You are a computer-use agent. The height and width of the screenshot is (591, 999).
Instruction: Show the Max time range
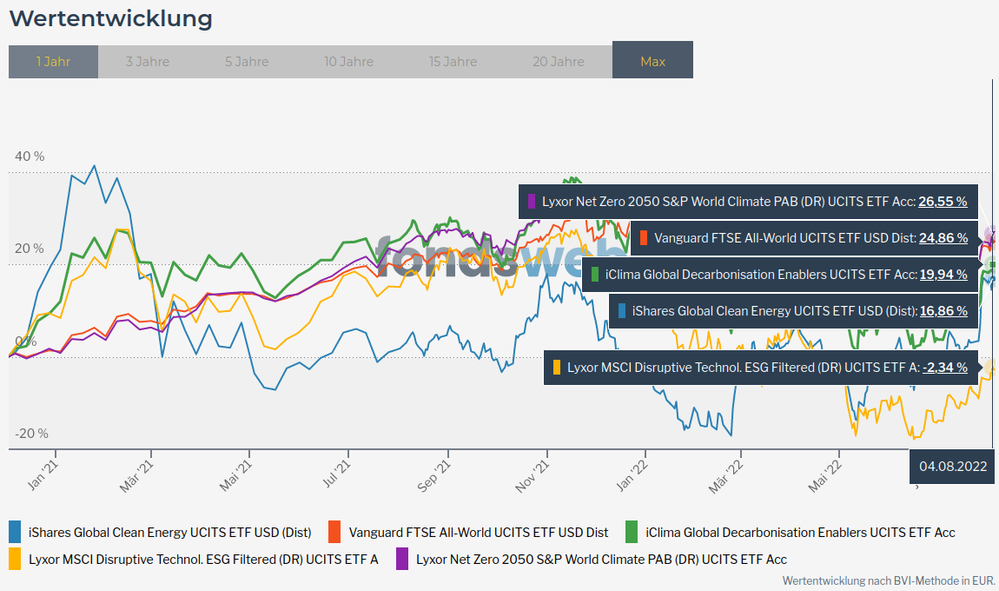652,61
